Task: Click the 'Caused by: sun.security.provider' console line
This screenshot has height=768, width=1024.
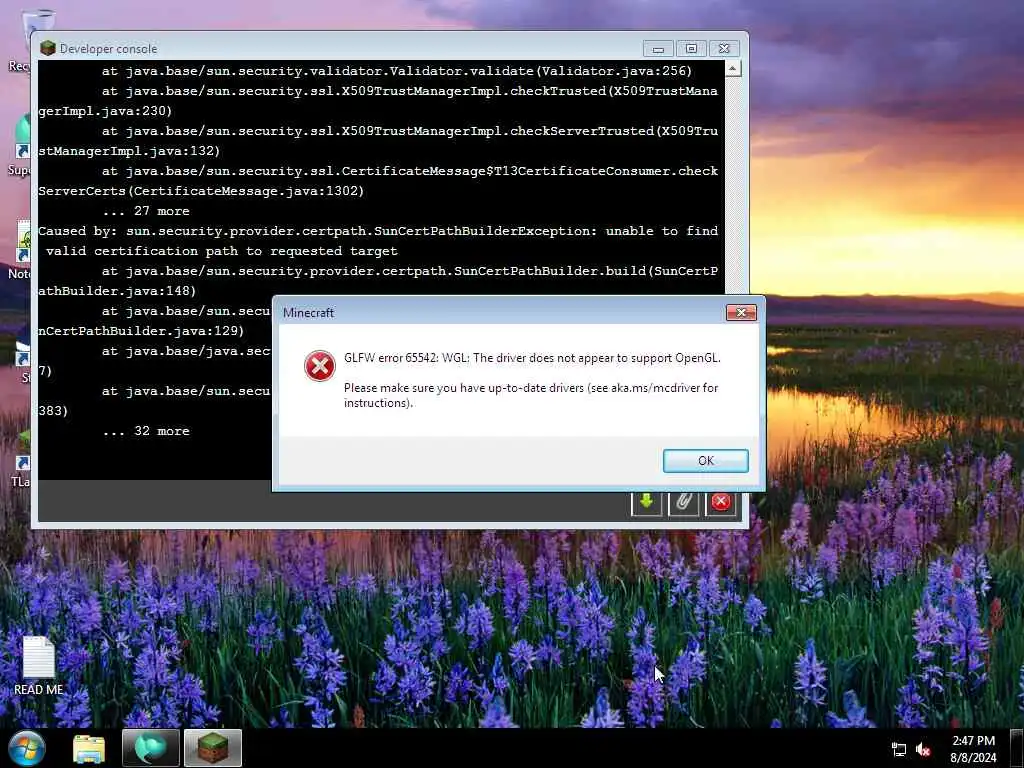Action: (x=378, y=231)
